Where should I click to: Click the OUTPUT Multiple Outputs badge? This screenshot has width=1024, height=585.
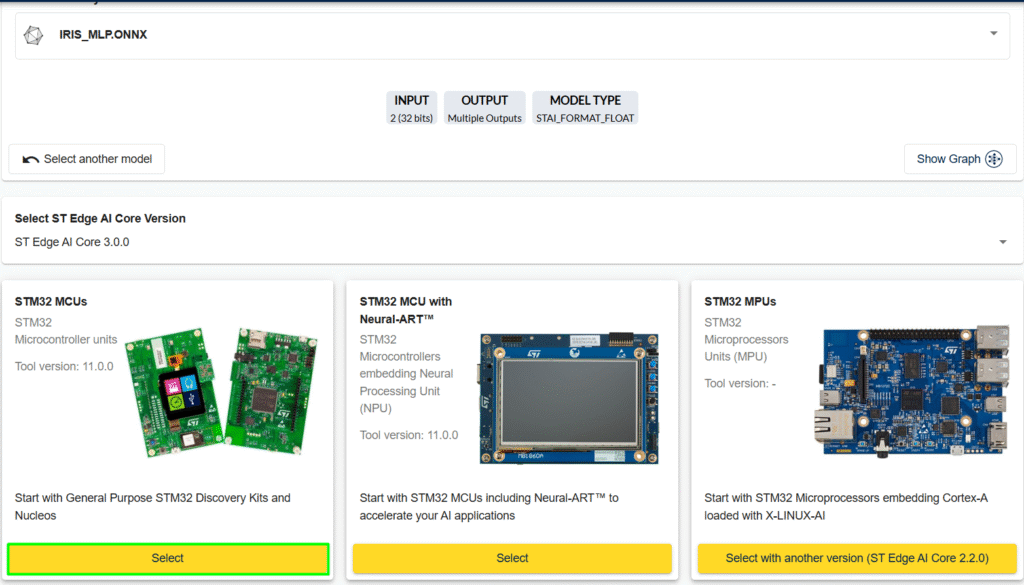tap(484, 108)
